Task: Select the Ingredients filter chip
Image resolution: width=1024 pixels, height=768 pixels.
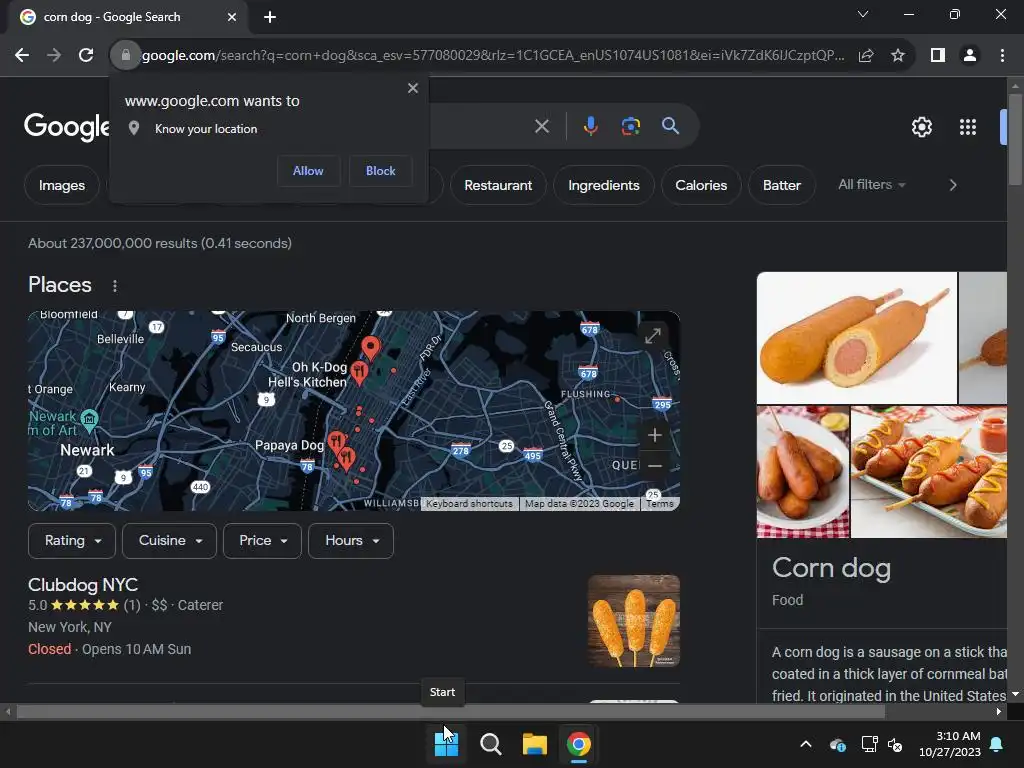Action: (603, 185)
